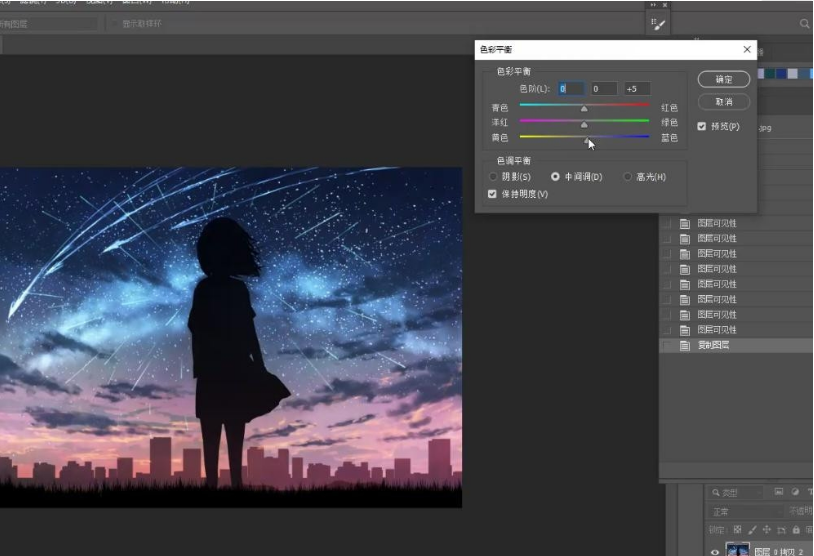Toggle the 预览(P) preview checkbox
The height and width of the screenshot is (556, 814).
click(702, 126)
